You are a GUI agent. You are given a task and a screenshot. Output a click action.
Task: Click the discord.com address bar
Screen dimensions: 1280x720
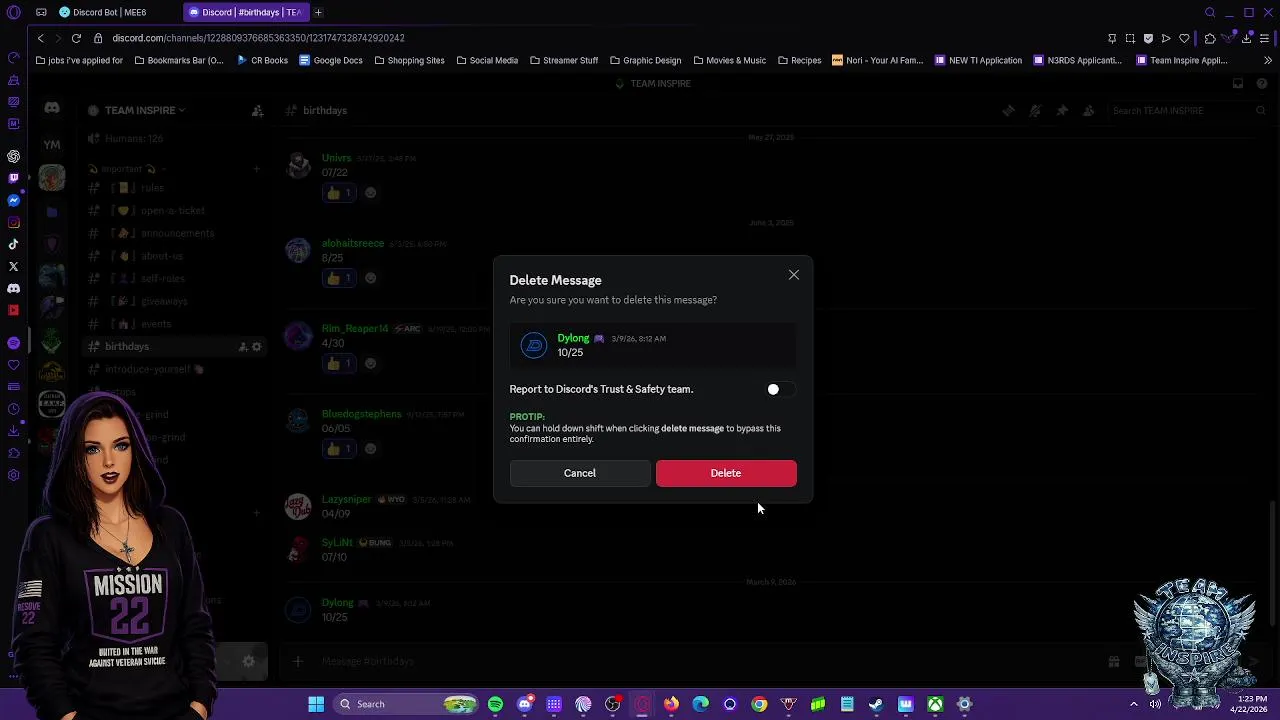(258, 38)
